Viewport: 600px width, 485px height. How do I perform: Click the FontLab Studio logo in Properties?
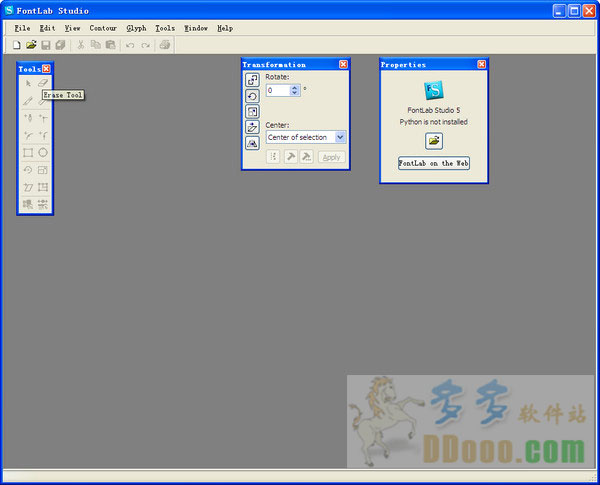[434, 90]
